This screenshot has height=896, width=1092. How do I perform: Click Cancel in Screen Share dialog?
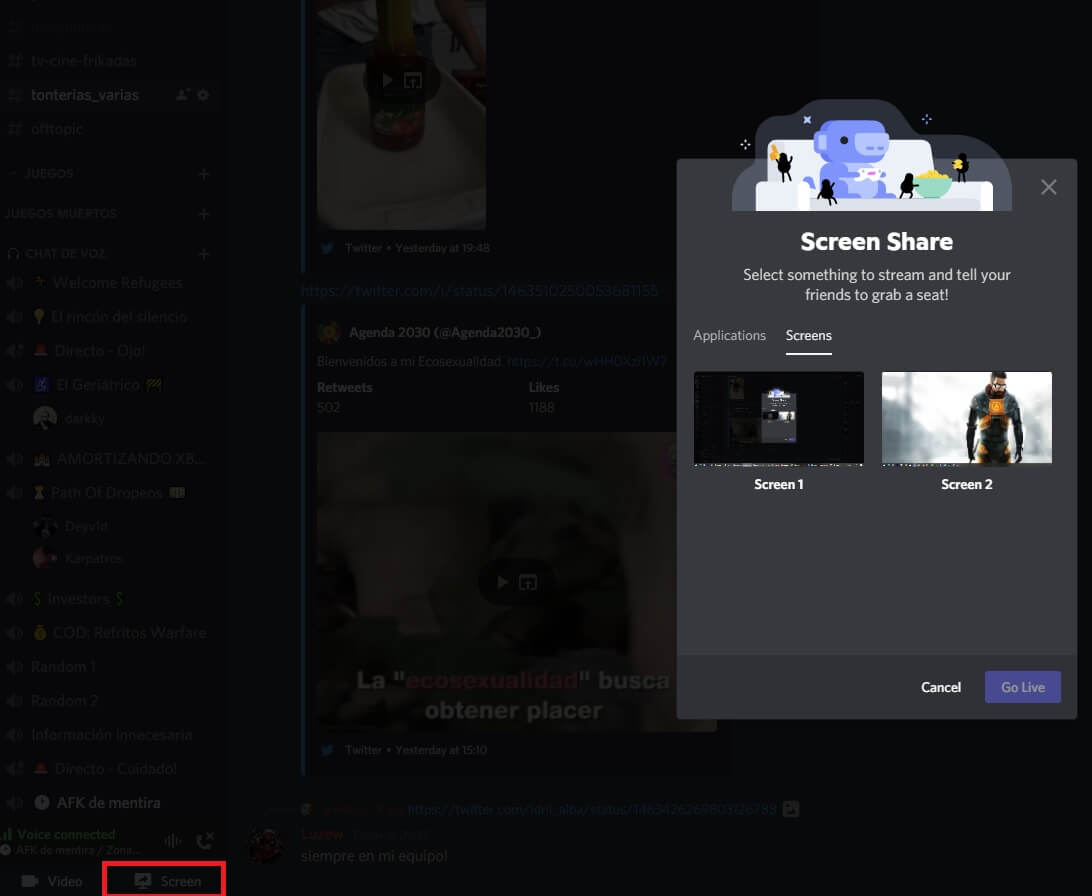[940, 687]
